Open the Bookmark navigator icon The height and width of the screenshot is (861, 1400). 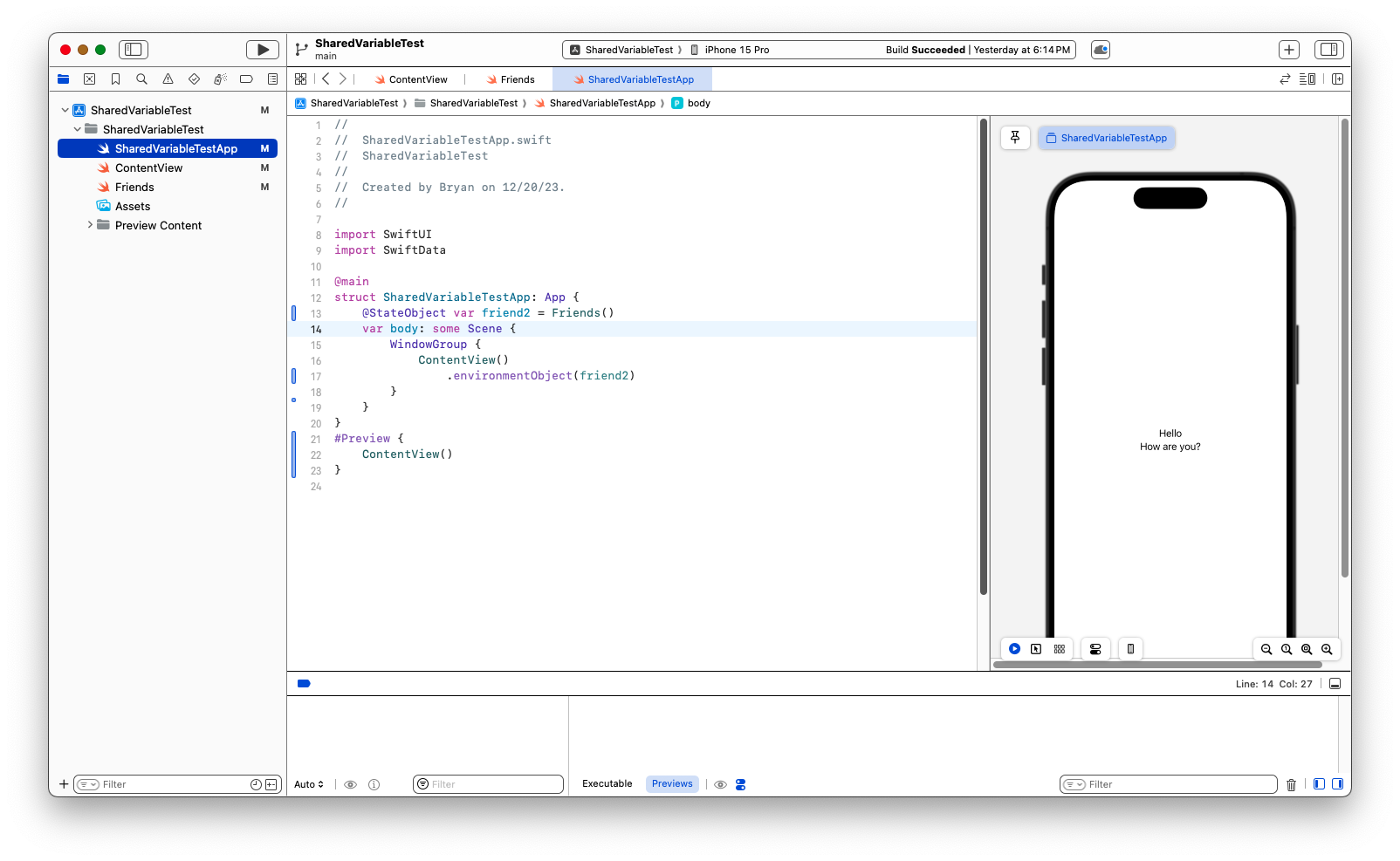click(x=115, y=79)
